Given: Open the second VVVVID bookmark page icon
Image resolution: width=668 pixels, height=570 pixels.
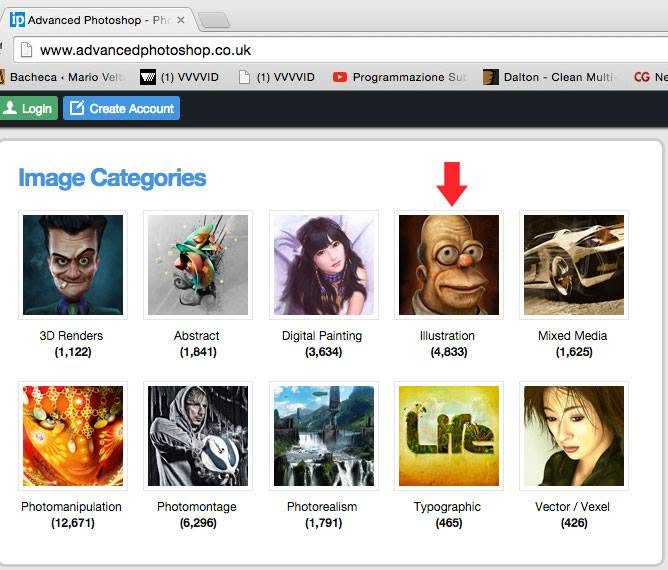Looking at the screenshot, I should (x=244, y=77).
